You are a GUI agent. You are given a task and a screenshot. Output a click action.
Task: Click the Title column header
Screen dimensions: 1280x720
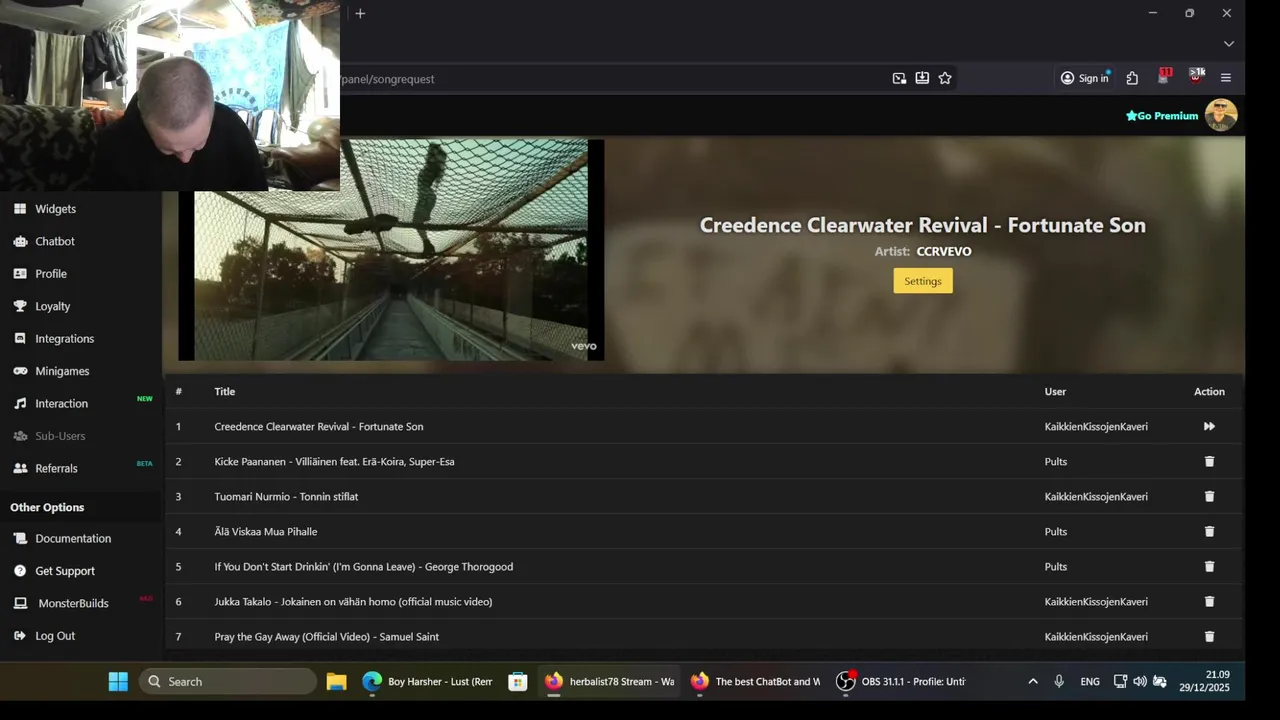point(225,391)
